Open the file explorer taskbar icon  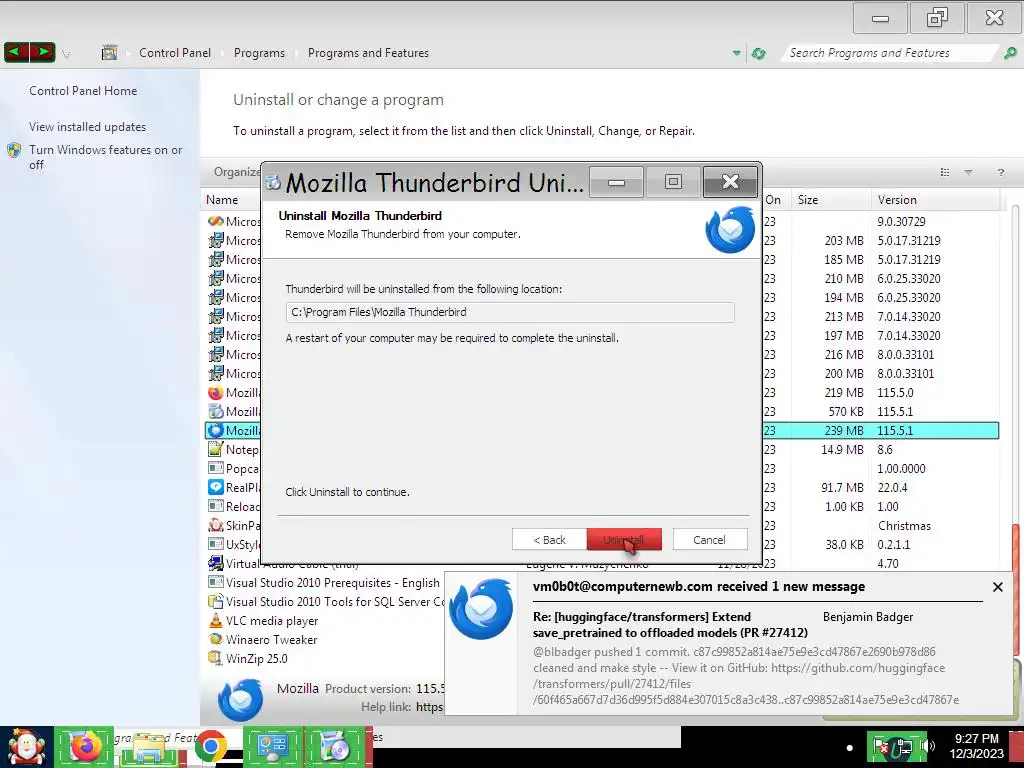(149, 748)
